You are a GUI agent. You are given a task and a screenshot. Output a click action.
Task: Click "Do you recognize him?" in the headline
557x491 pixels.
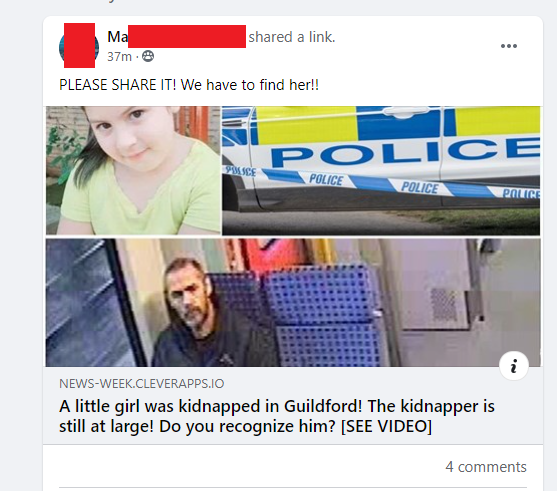(x=247, y=426)
